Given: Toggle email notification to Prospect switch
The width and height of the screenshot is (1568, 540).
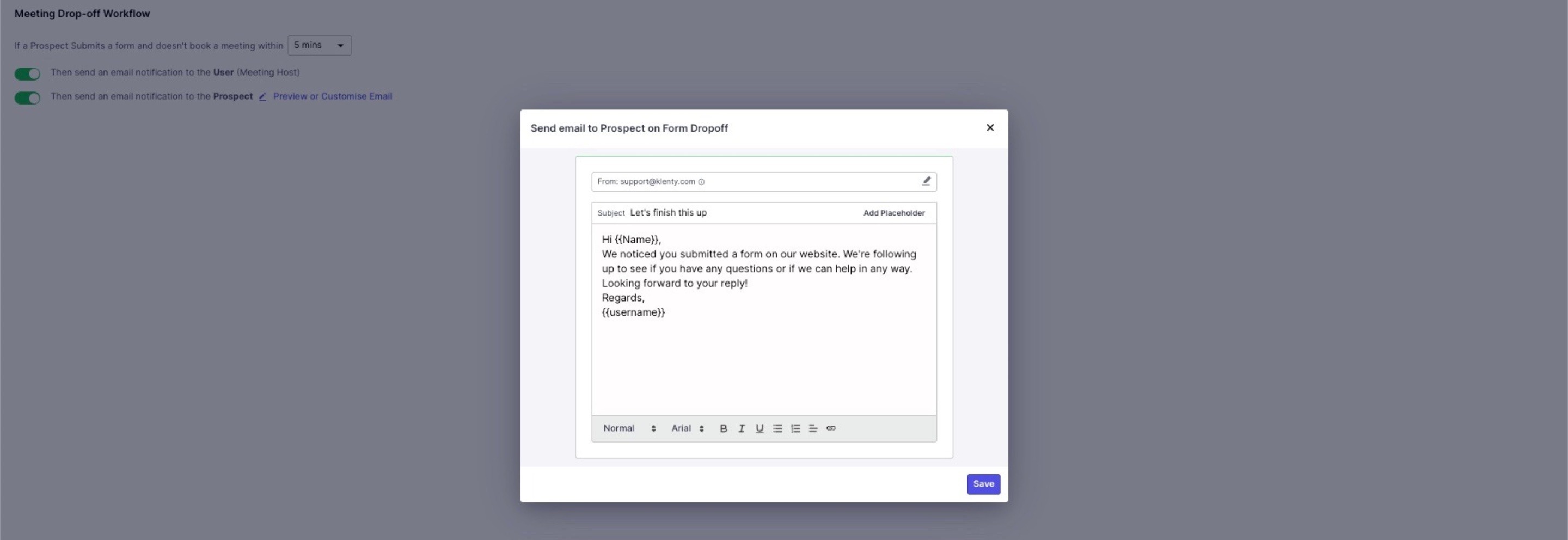Looking at the screenshot, I should (27, 98).
